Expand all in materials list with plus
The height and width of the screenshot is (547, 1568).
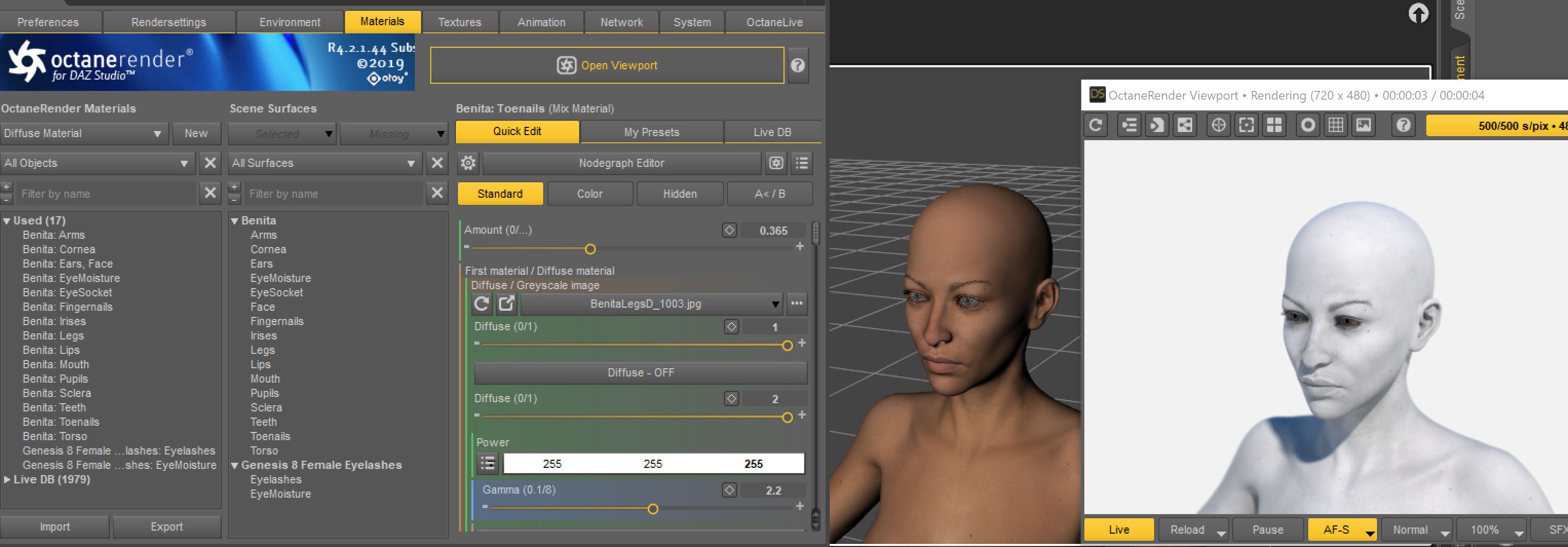pos(6,187)
